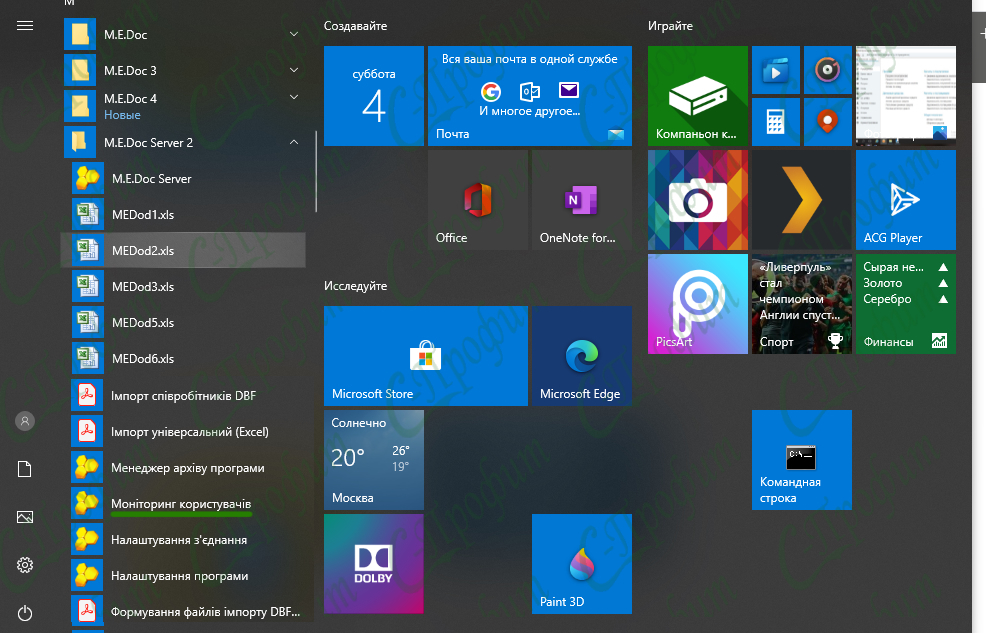Open the Microsoft Store tile
Viewport: 986px width, 633px height.
tap(426, 356)
